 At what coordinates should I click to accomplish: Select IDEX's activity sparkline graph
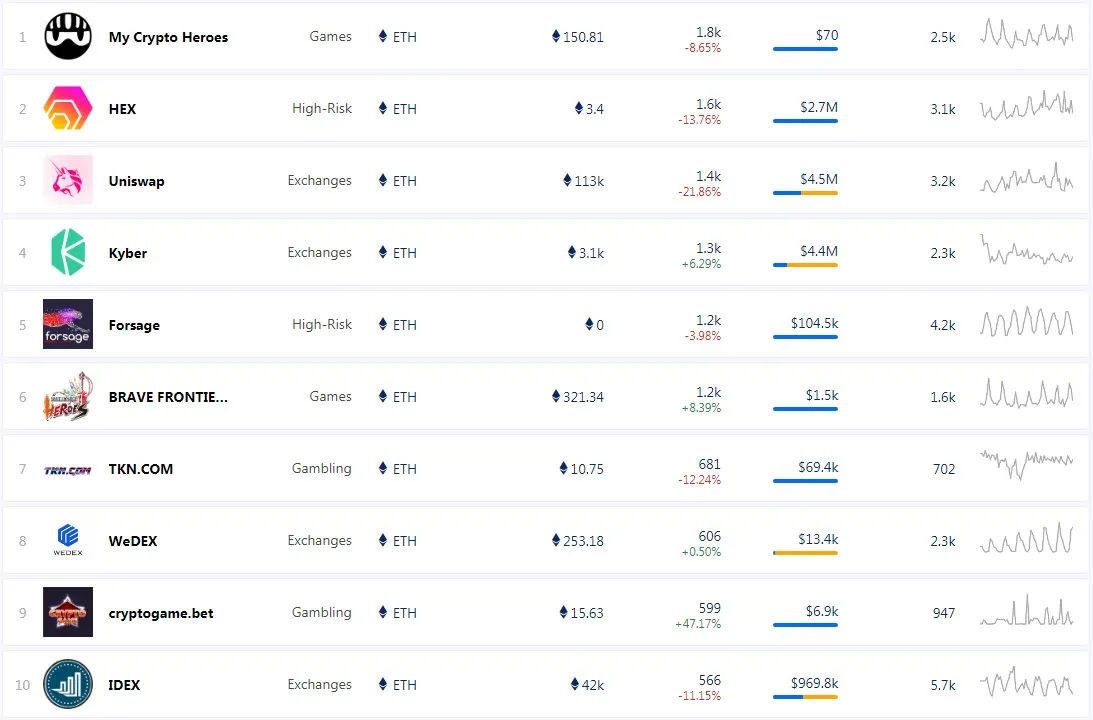coord(1026,684)
